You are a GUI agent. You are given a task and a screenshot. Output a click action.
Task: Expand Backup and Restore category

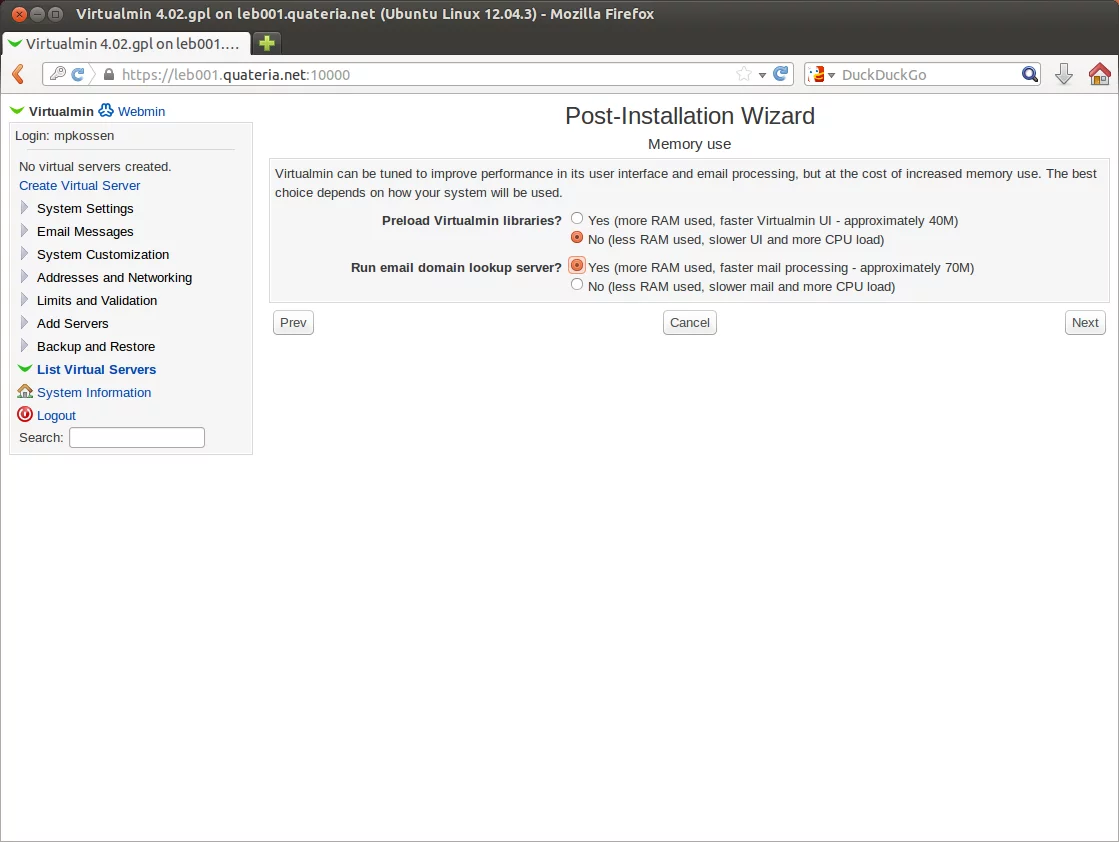coord(24,345)
